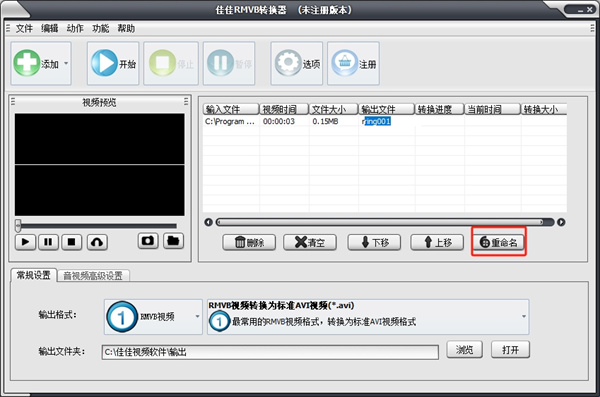This screenshot has width=600, height=397.
Task: Move the file down with 下移
Action: point(374,242)
